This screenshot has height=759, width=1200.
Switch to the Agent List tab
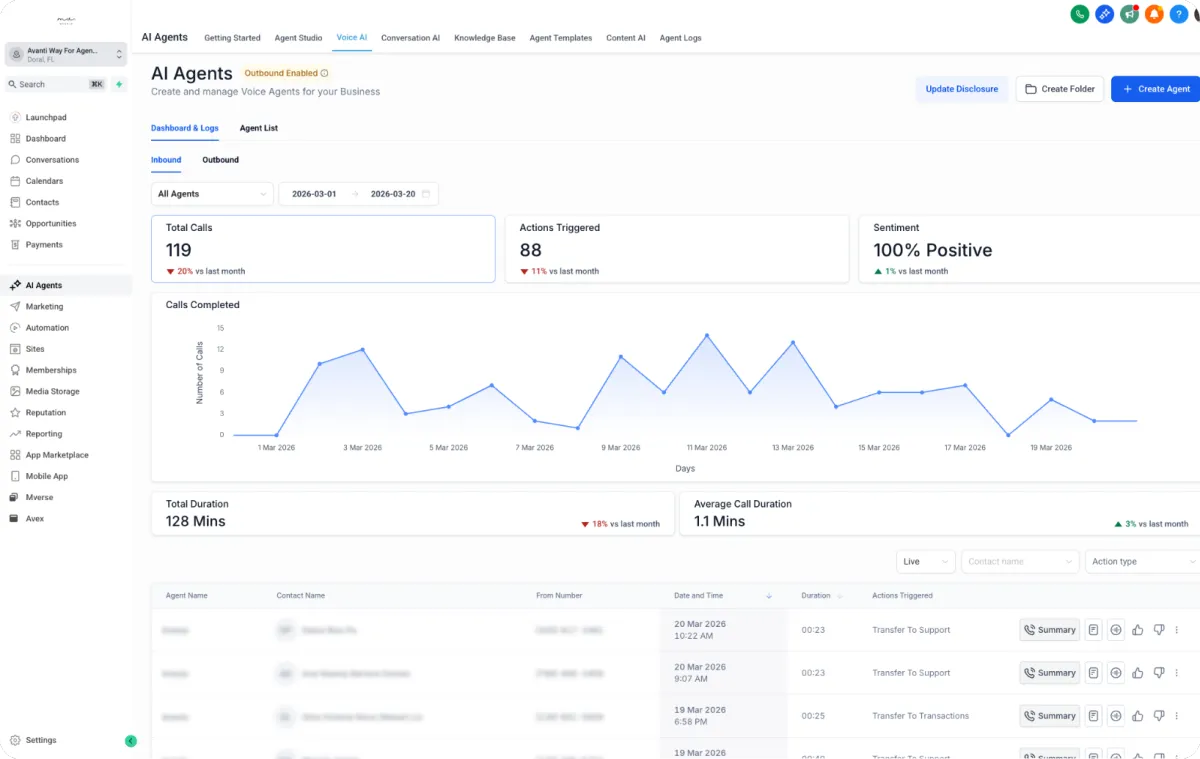(259, 128)
